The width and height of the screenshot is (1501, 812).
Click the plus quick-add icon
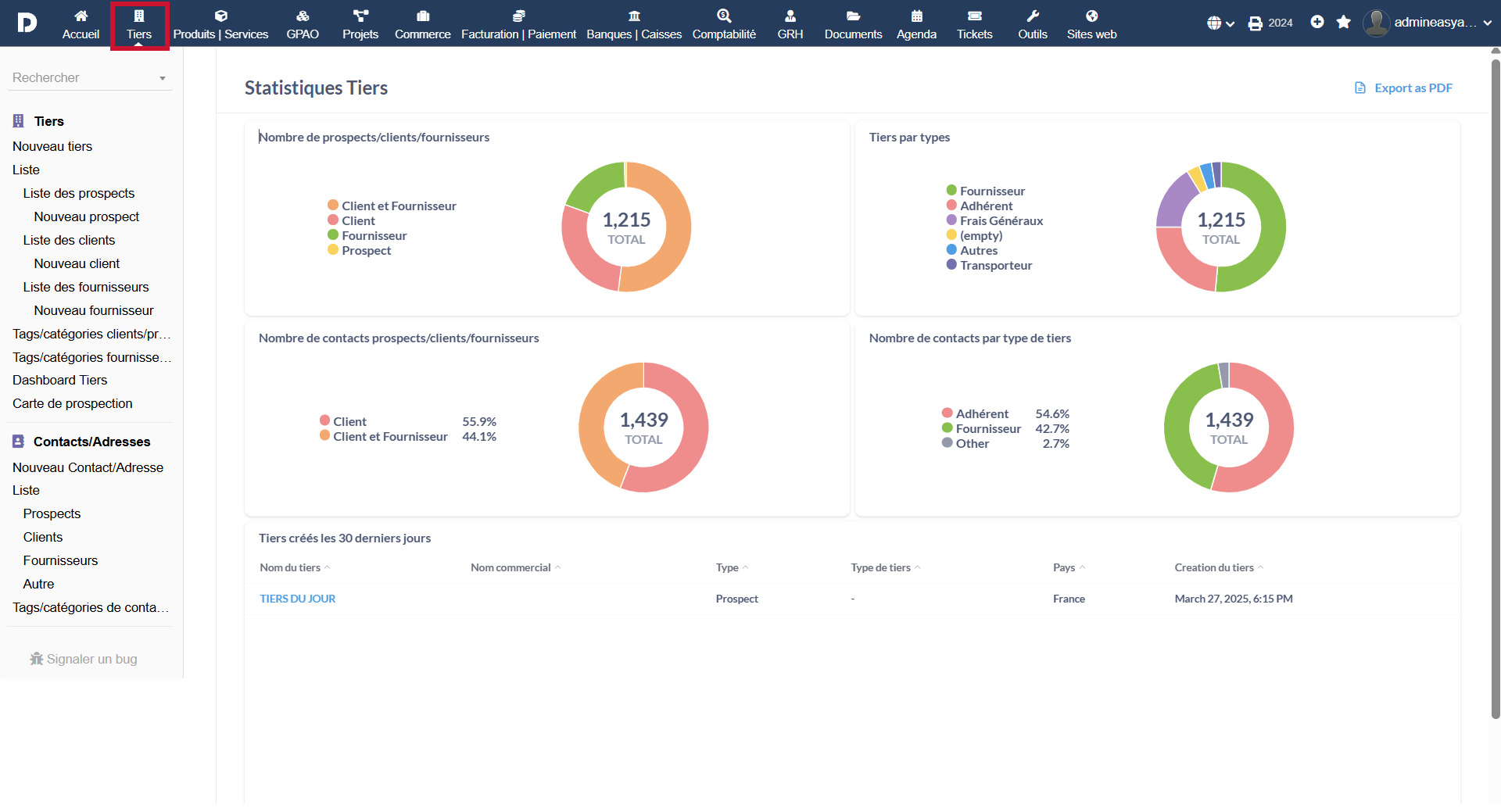coord(1317,23)
